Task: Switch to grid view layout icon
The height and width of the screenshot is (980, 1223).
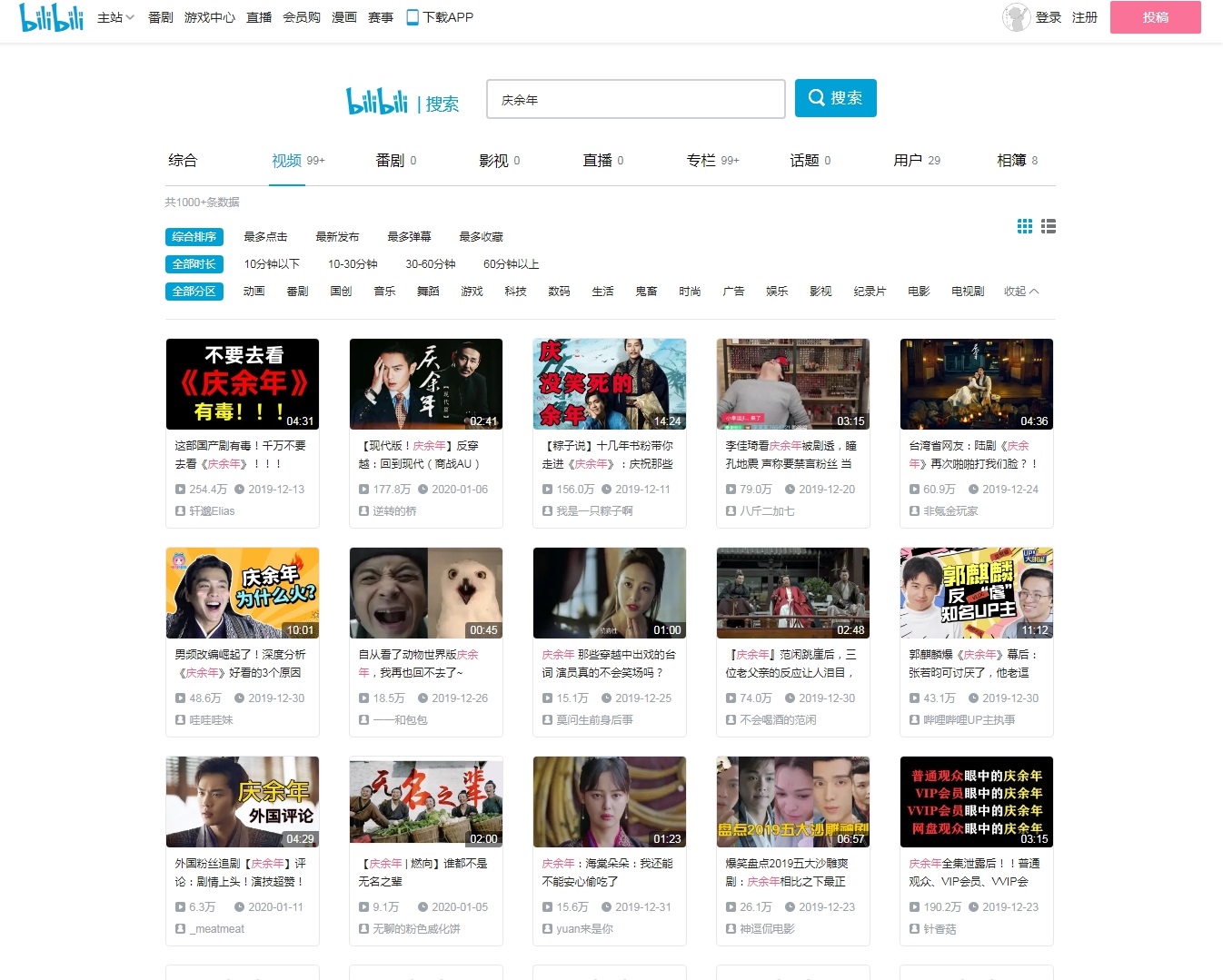Action: 1025,226
